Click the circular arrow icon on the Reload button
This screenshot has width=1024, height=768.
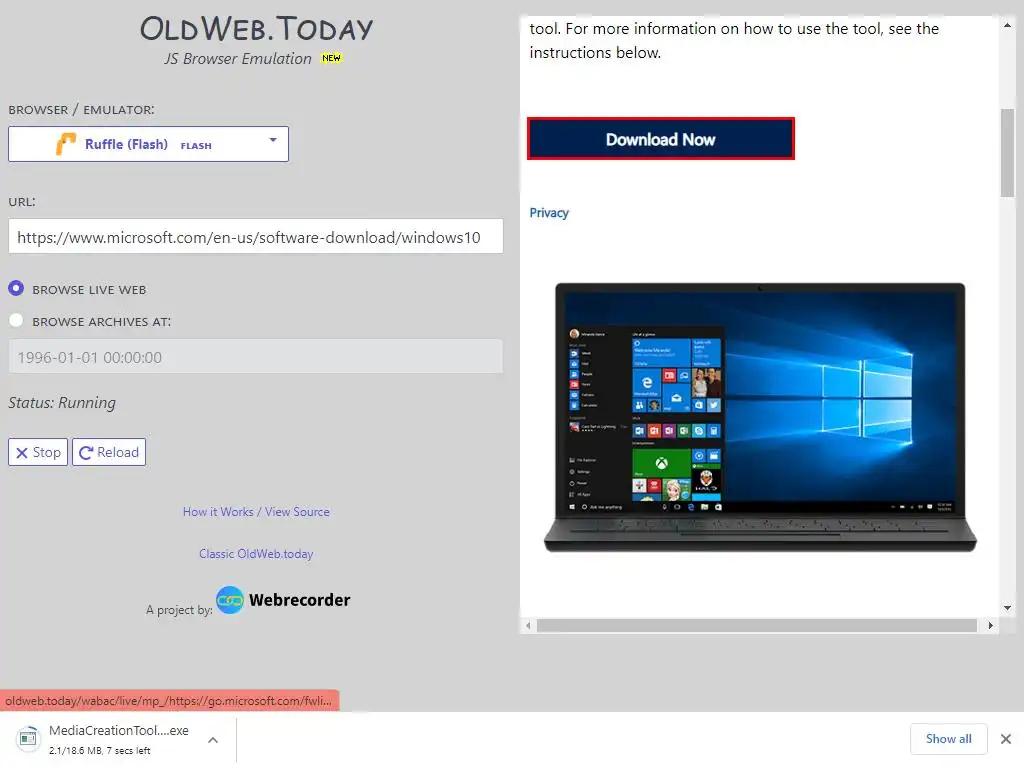point(86,453)
